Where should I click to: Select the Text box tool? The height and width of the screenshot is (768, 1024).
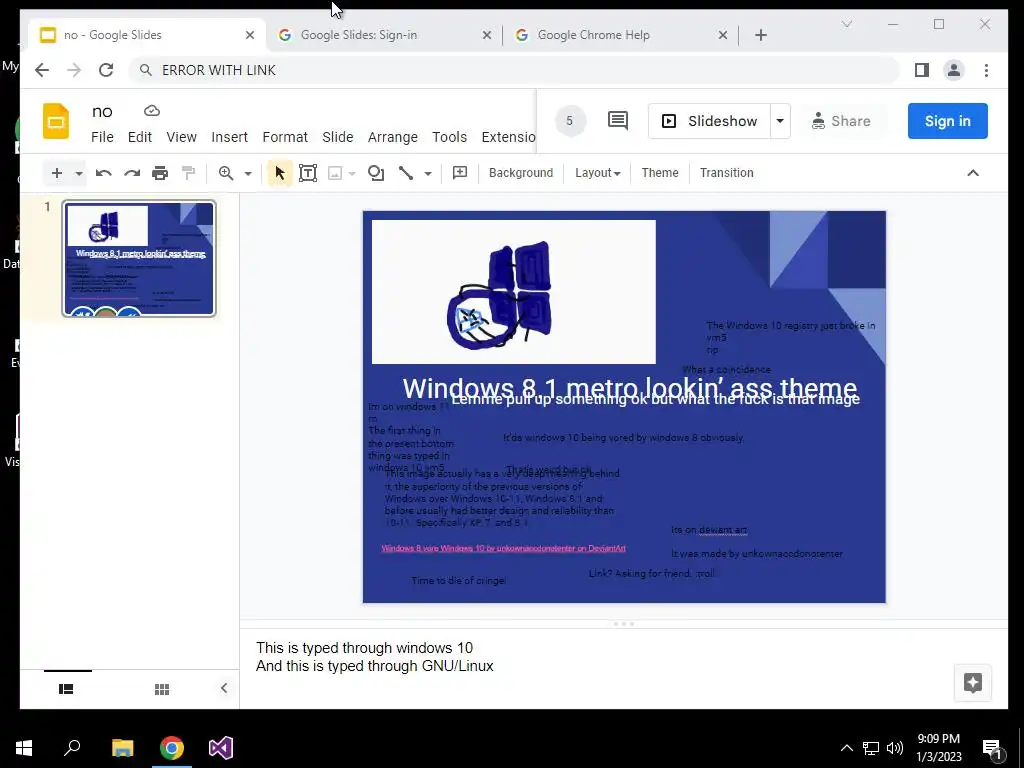[308, 173]
